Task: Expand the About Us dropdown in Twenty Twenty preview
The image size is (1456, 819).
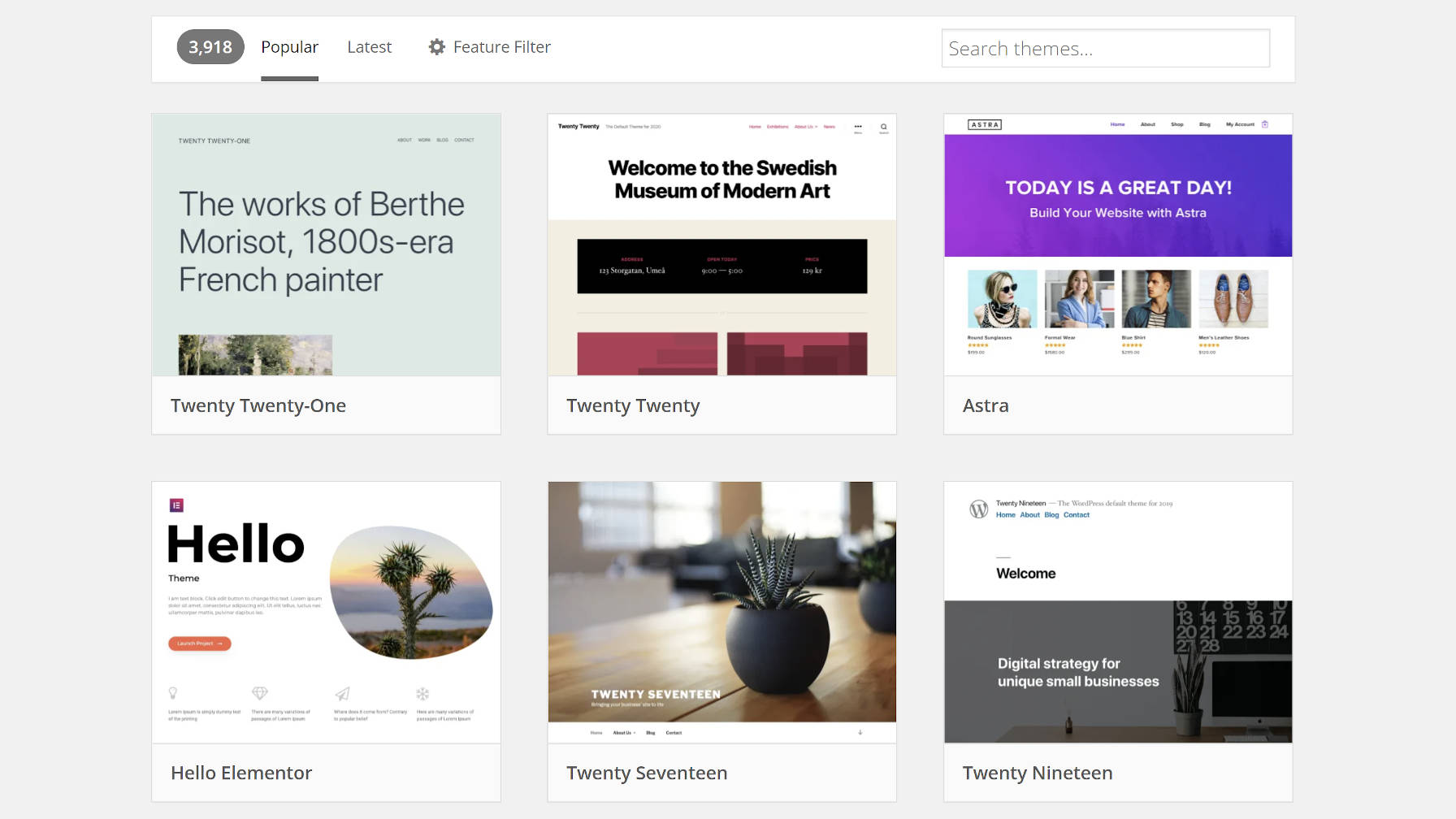Action: [x=804, y=127]
